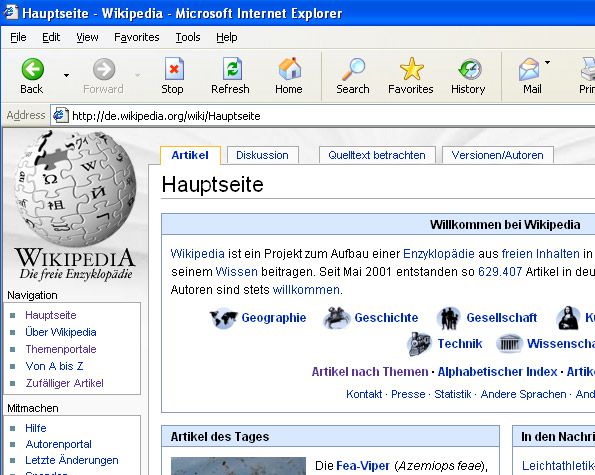The width and height of the screenshot is (595, 475).
Task: Click the Mail envelope icon
Action: (529, 69)
